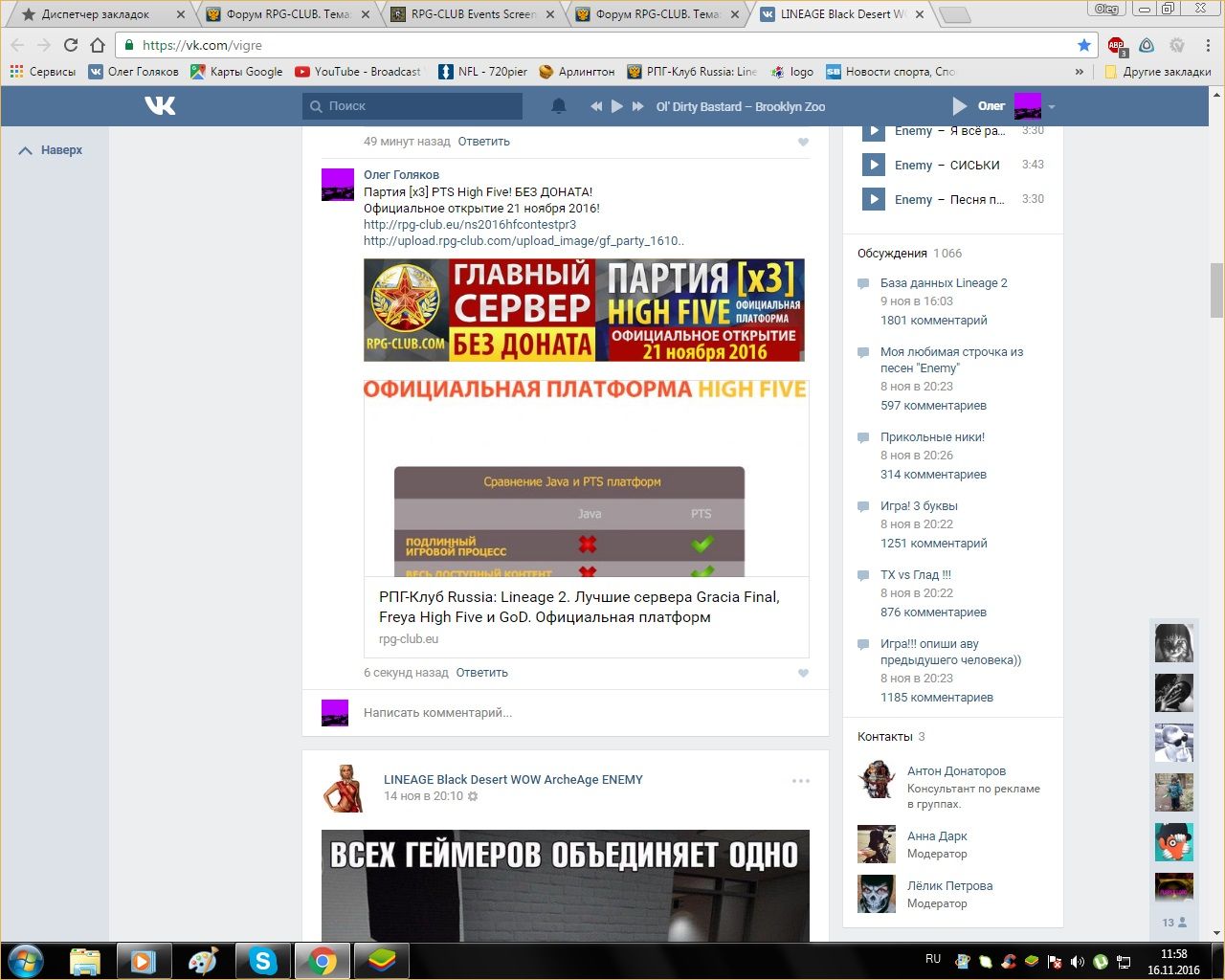Open Paint from the taskbar
The image size is (1225, 980).
[203, 961]
